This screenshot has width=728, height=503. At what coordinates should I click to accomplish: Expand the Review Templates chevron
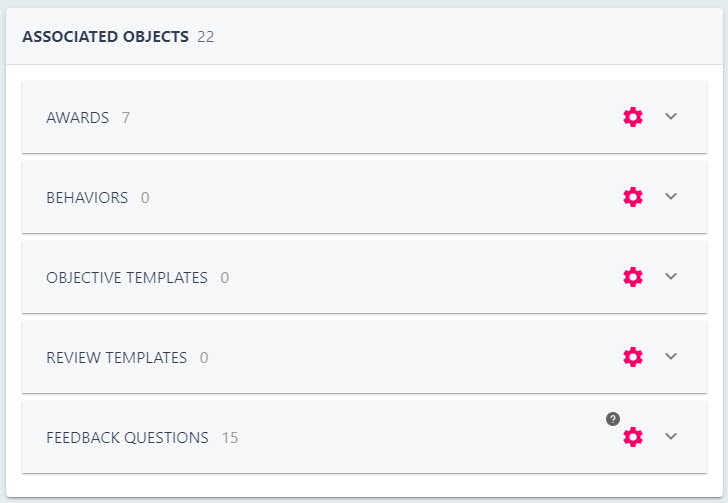(671, 356)
